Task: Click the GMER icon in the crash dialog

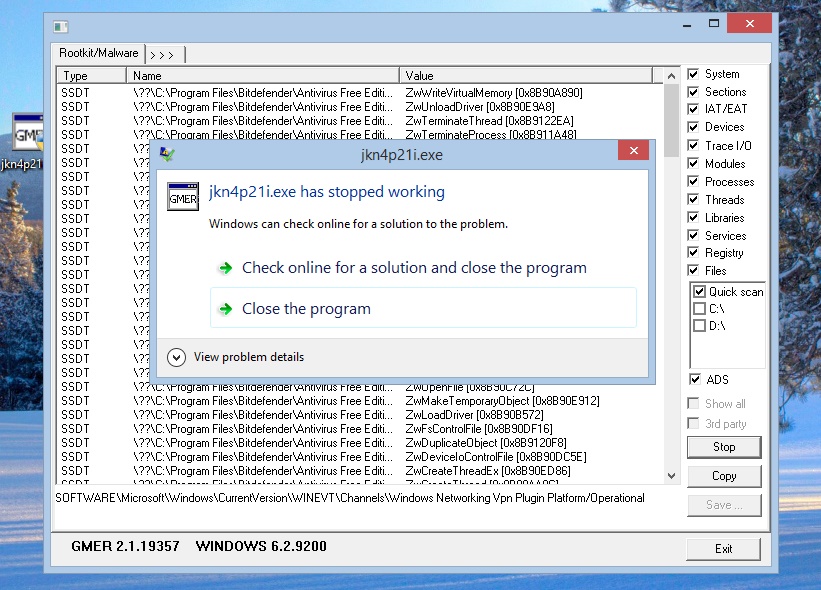Action: coord(183,197)
